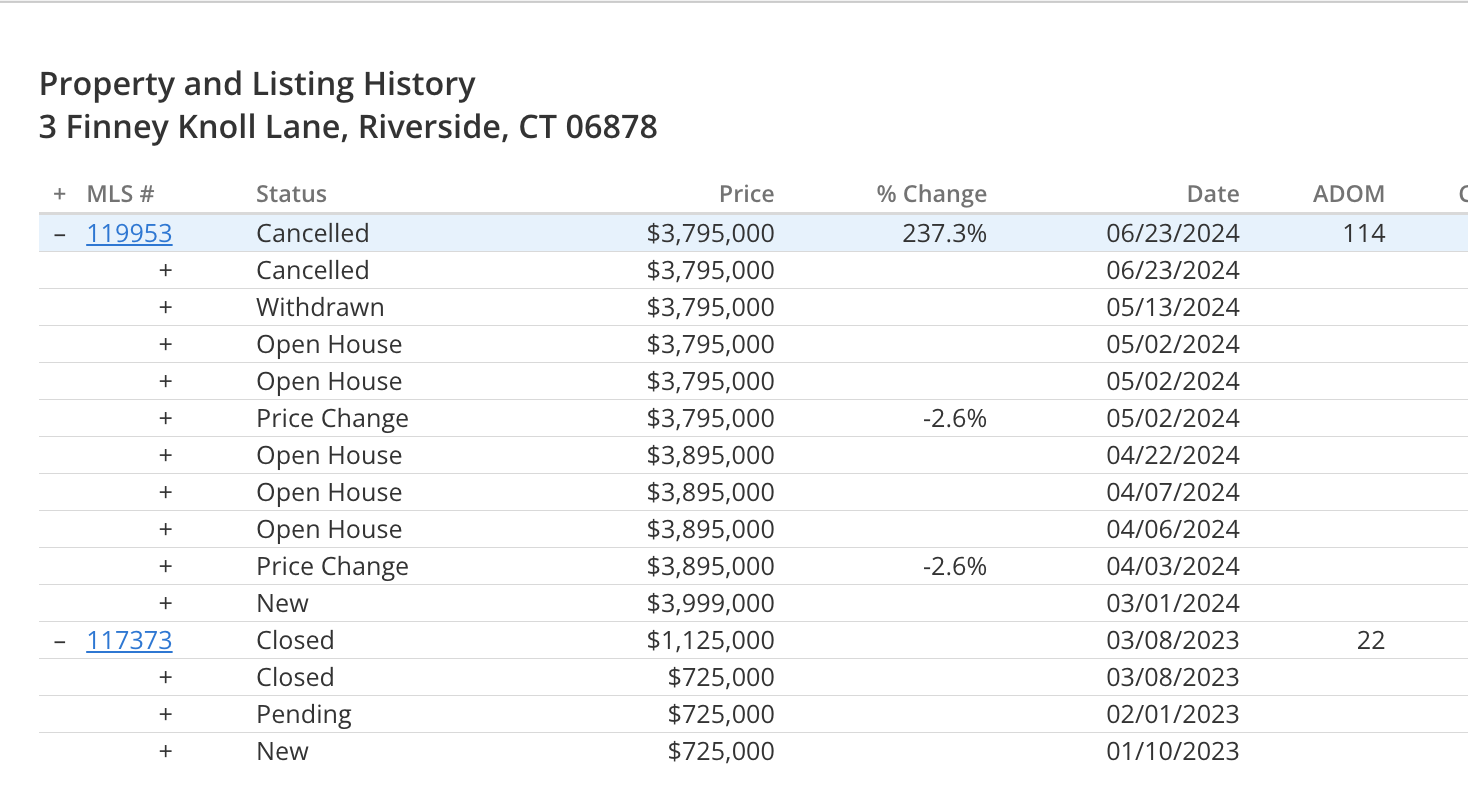
Task: Sort by the Date column header
Action: coord(1213,194)
